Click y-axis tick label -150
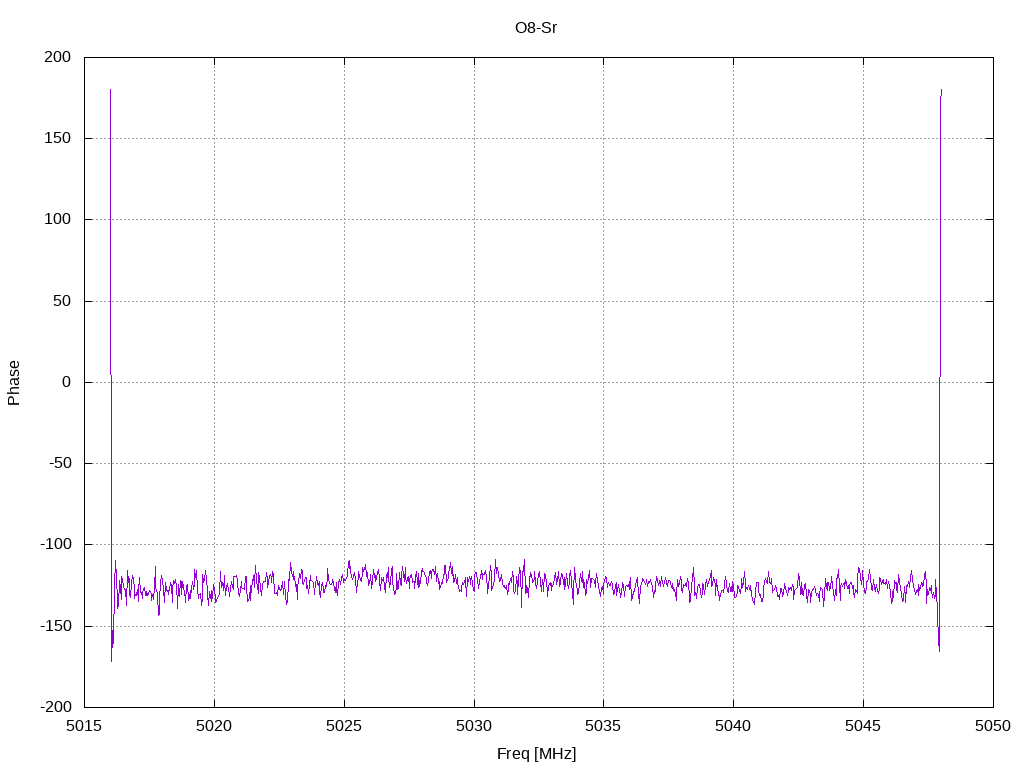The height and width of the screenshot is (768, 1024). (56, 626)
